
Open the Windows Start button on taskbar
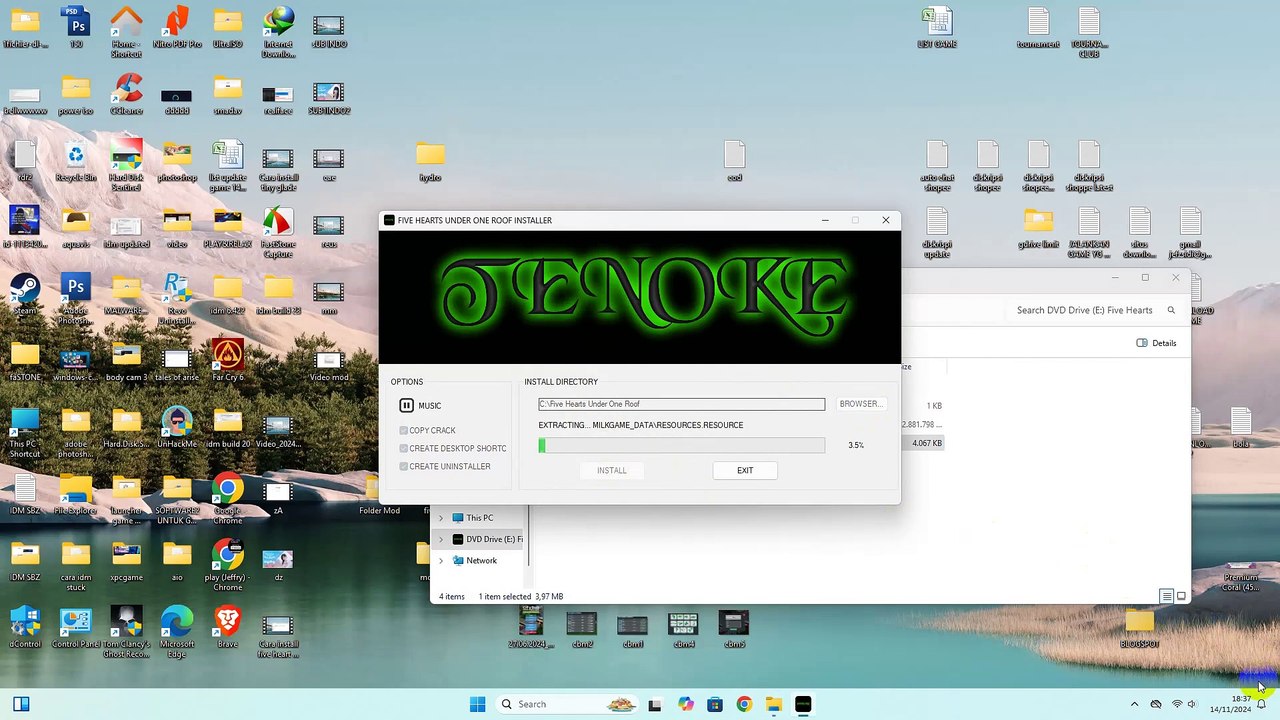click(x=477, y=704)
